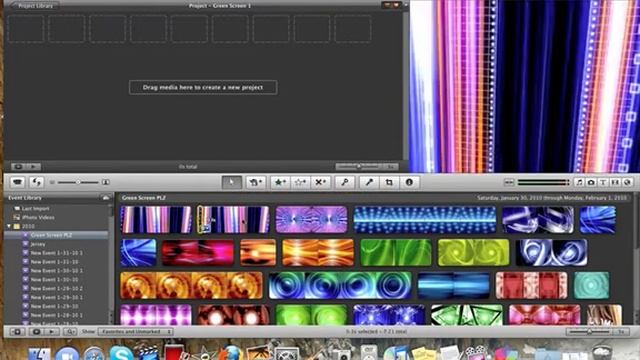Play selected events from beginning
Screen dimensions: 640x360
point(51,332)
